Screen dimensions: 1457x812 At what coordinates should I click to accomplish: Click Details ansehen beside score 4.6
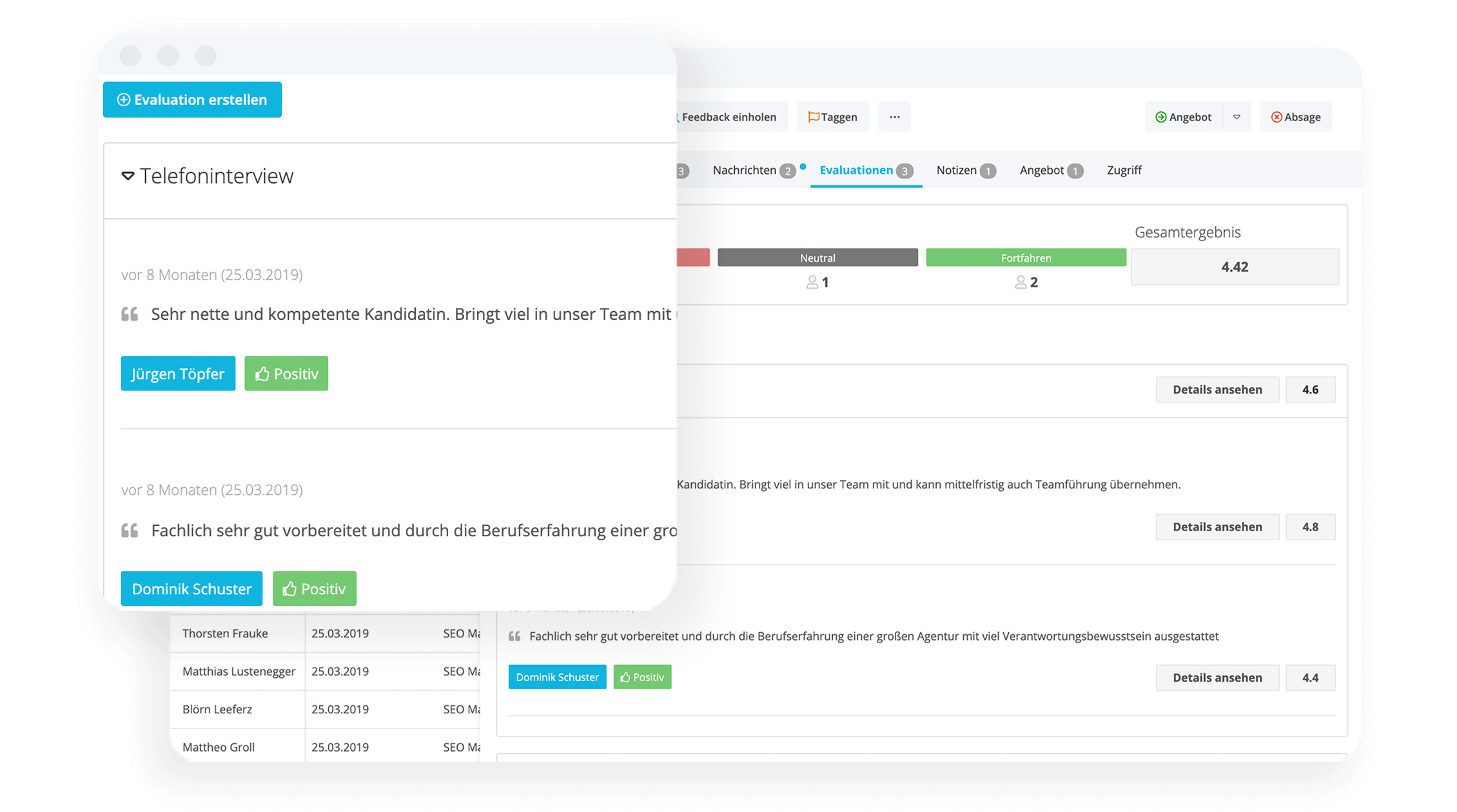click(1217, 390)
